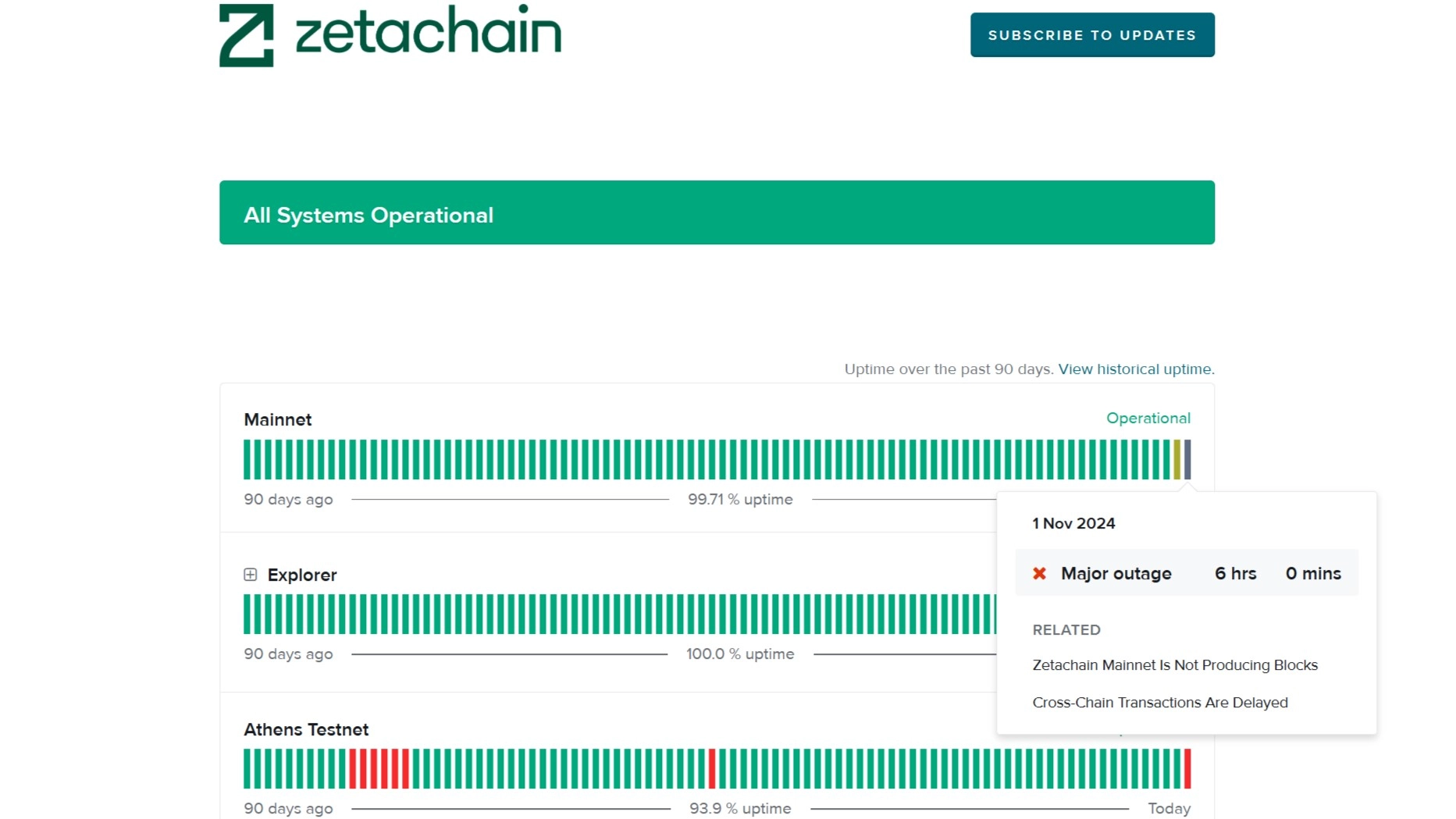Click the 99.71 % uptime label
The image size is (1456, 819).
tap(740, 499)
